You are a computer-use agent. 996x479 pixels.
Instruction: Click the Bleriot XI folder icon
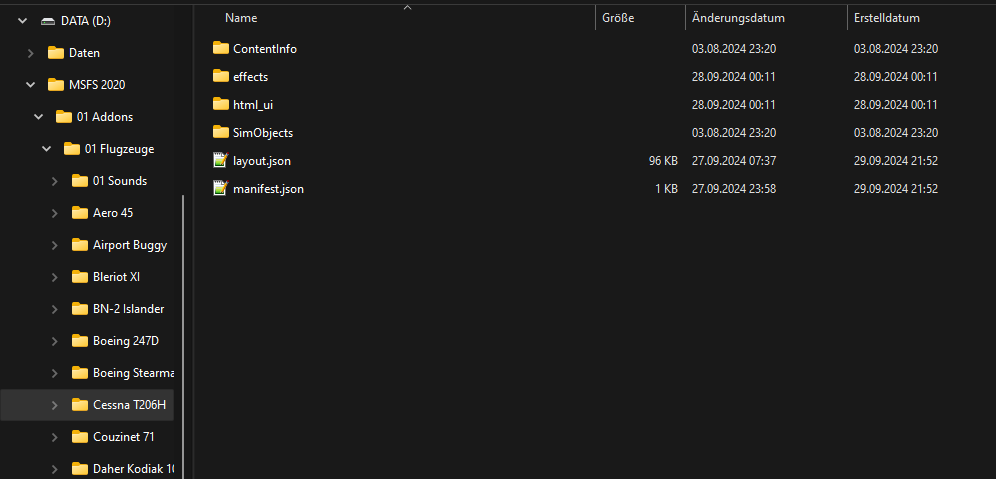click(x=79, y=277)
